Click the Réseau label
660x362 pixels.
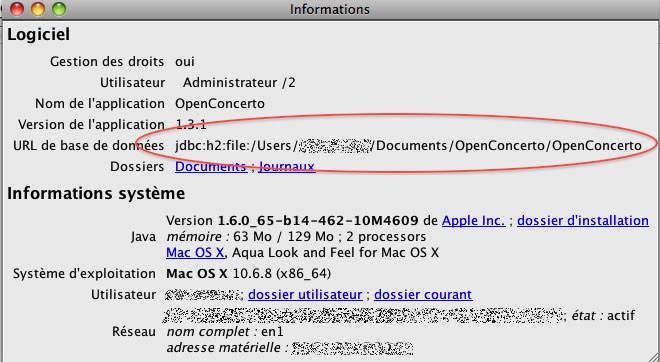(x=134, y=332)
